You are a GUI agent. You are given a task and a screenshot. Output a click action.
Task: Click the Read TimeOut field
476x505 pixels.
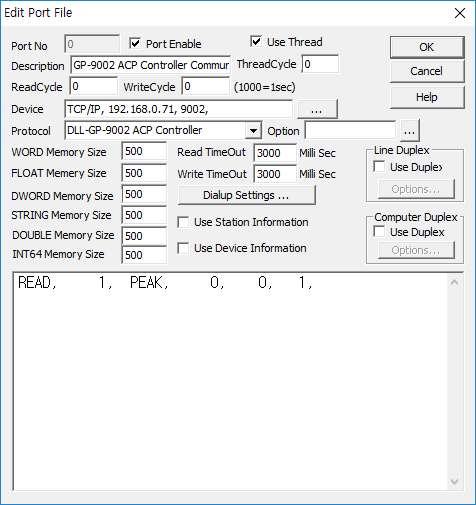tap(275, 153)
